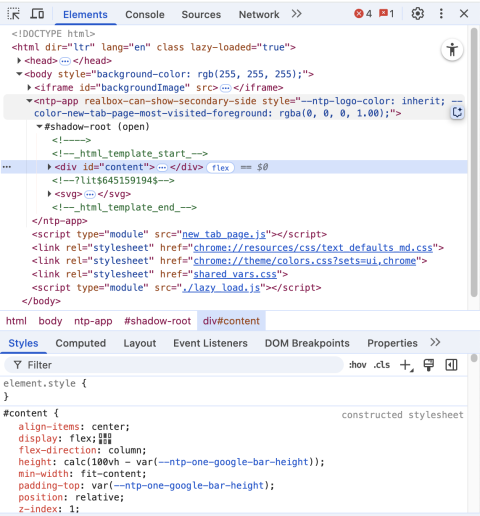The image size is (480, 516).
Task: Open the colors.css?sets=ui,chrome link
Action: click(x=305, y=261)
